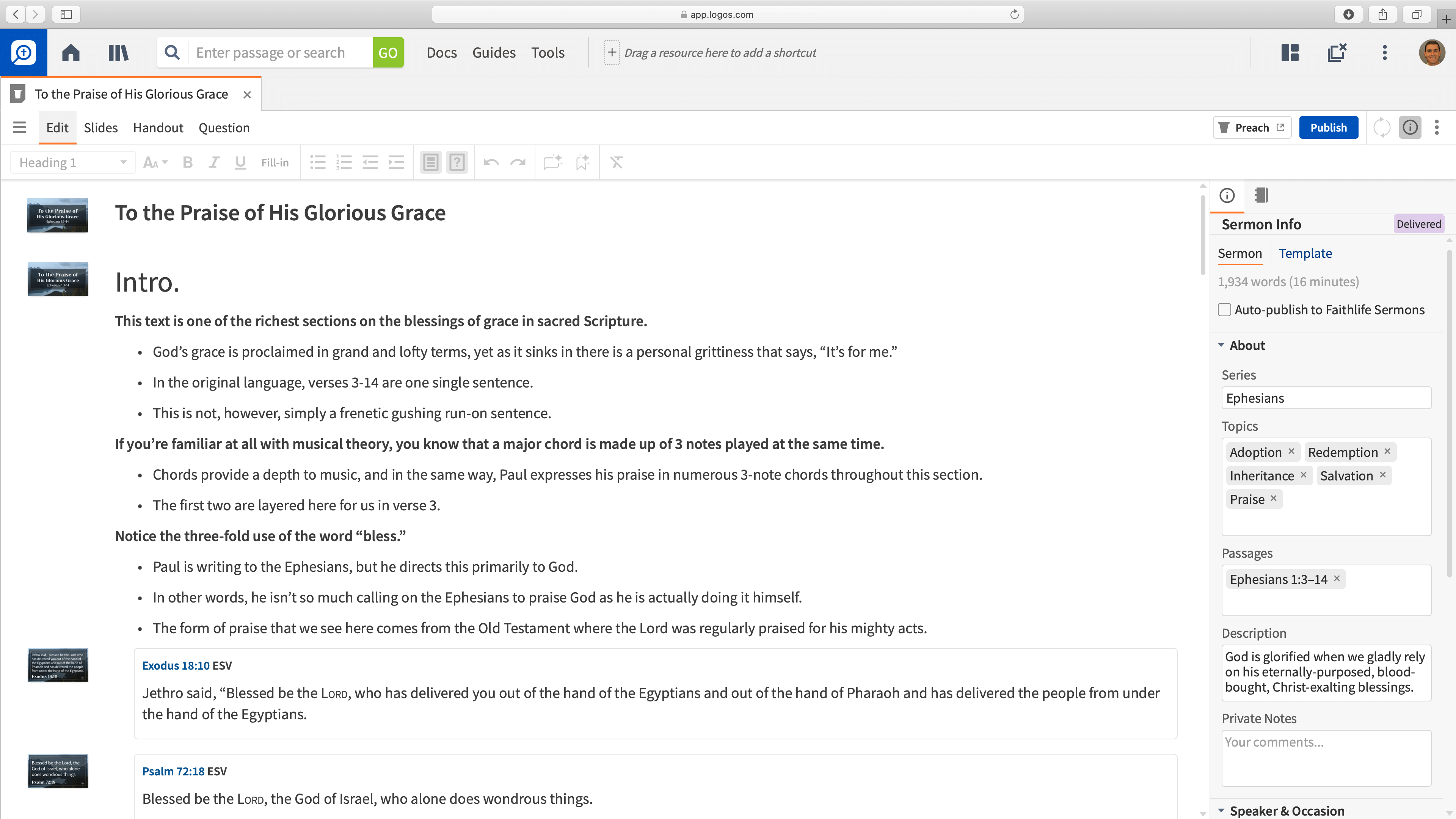1456x819 pixels.
Task: Click the Private Notes comments box
Action: 1326,758
